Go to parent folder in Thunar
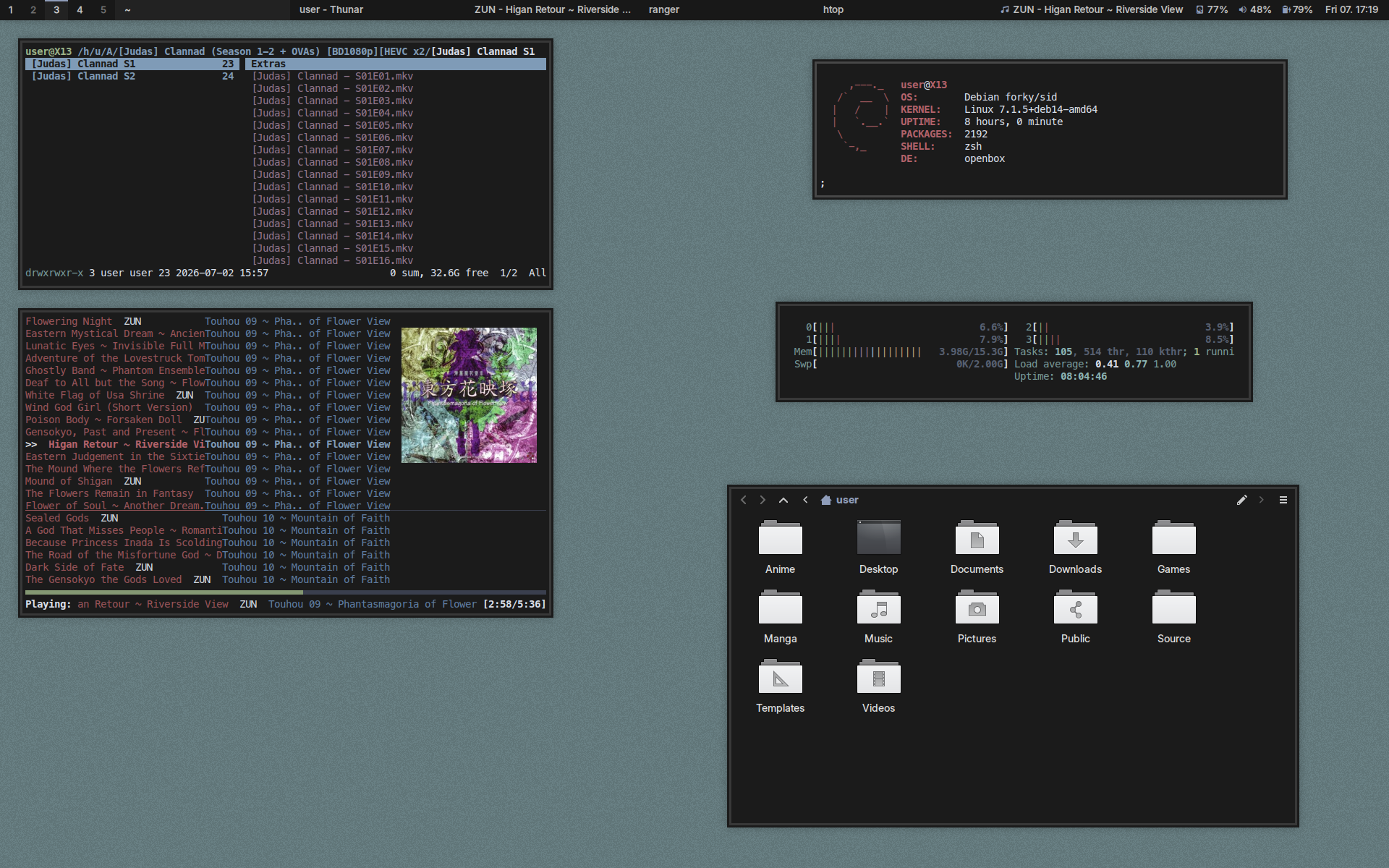 pyautogui.click(x=783, y=500)
